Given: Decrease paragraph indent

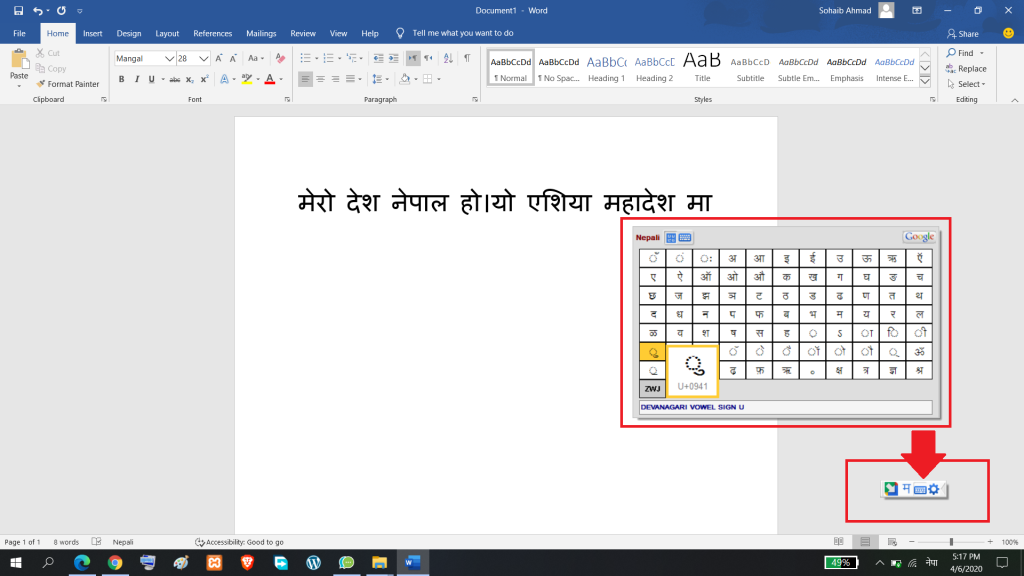Looking at the screenshot, I should pyautogui.click(x=378, y=58).
